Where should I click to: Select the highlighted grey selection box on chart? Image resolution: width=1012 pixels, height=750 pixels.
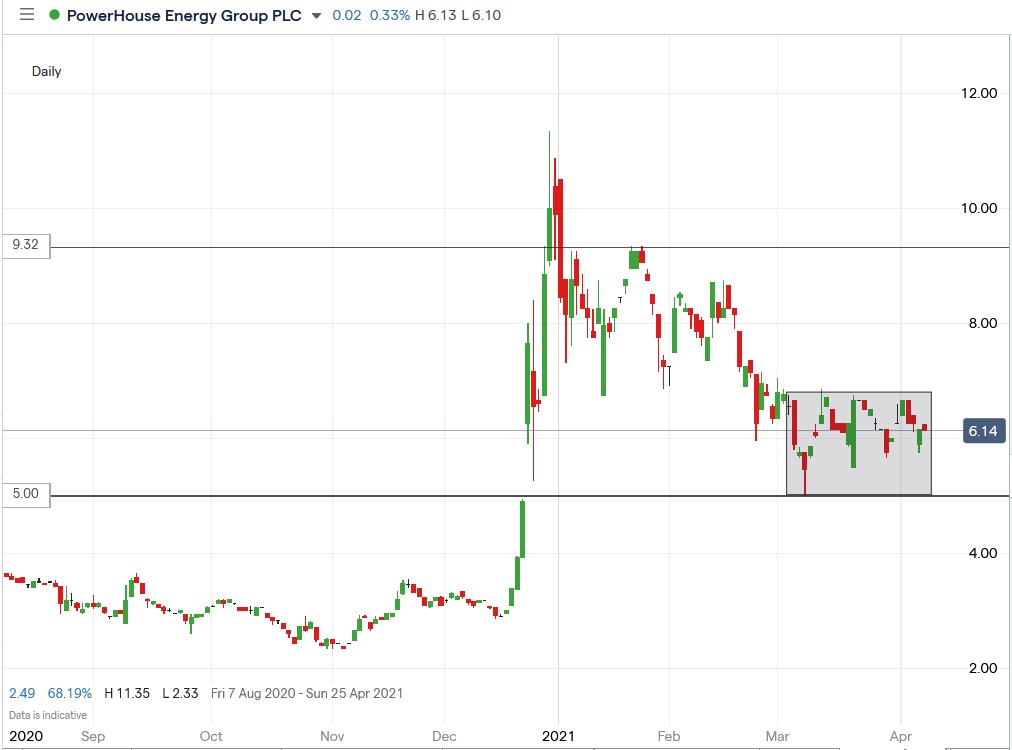[x=858, y=442]
